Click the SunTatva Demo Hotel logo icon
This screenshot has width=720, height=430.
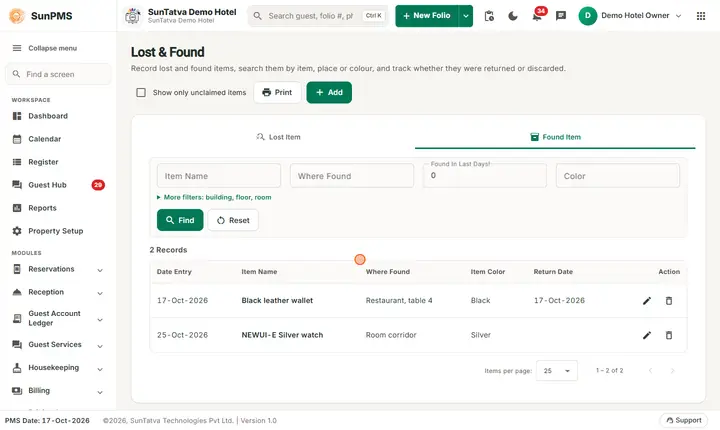point(133,16)
